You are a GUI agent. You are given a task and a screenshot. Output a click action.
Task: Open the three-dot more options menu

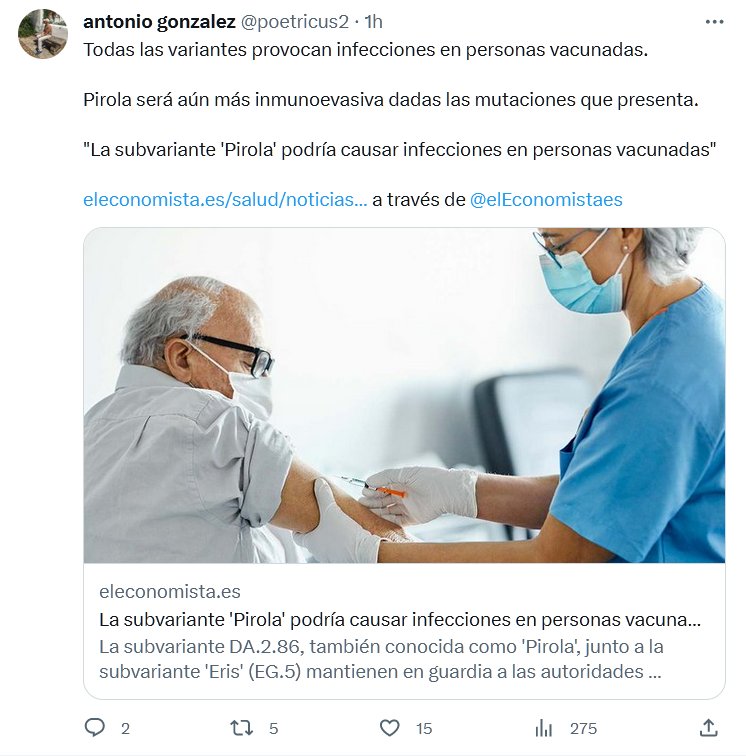(714, 22)
